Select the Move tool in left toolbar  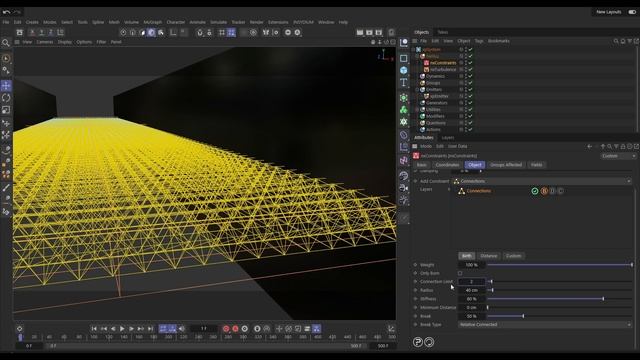(6, 86)
